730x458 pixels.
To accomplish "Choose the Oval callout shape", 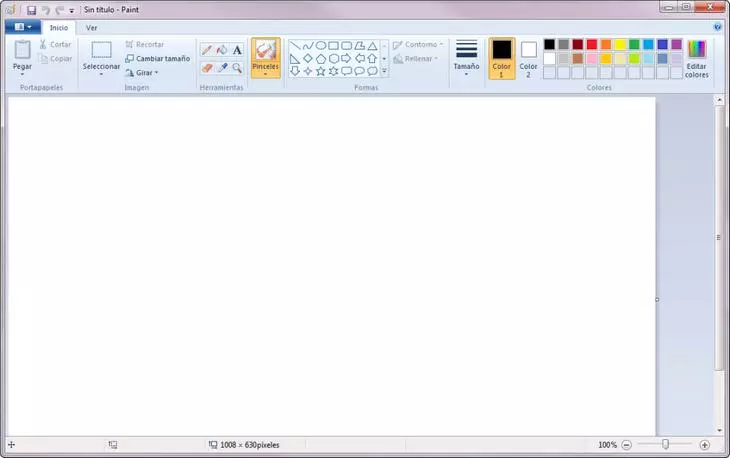I will pos(359,71).
